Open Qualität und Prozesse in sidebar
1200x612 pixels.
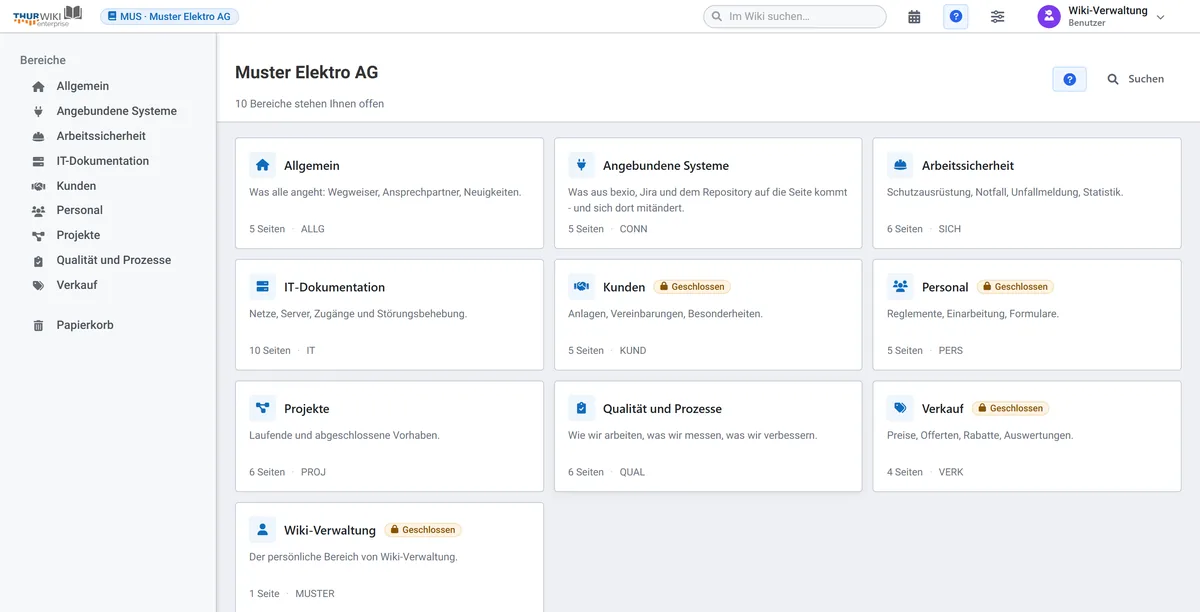pyautogui.click(x=114, y=260)
